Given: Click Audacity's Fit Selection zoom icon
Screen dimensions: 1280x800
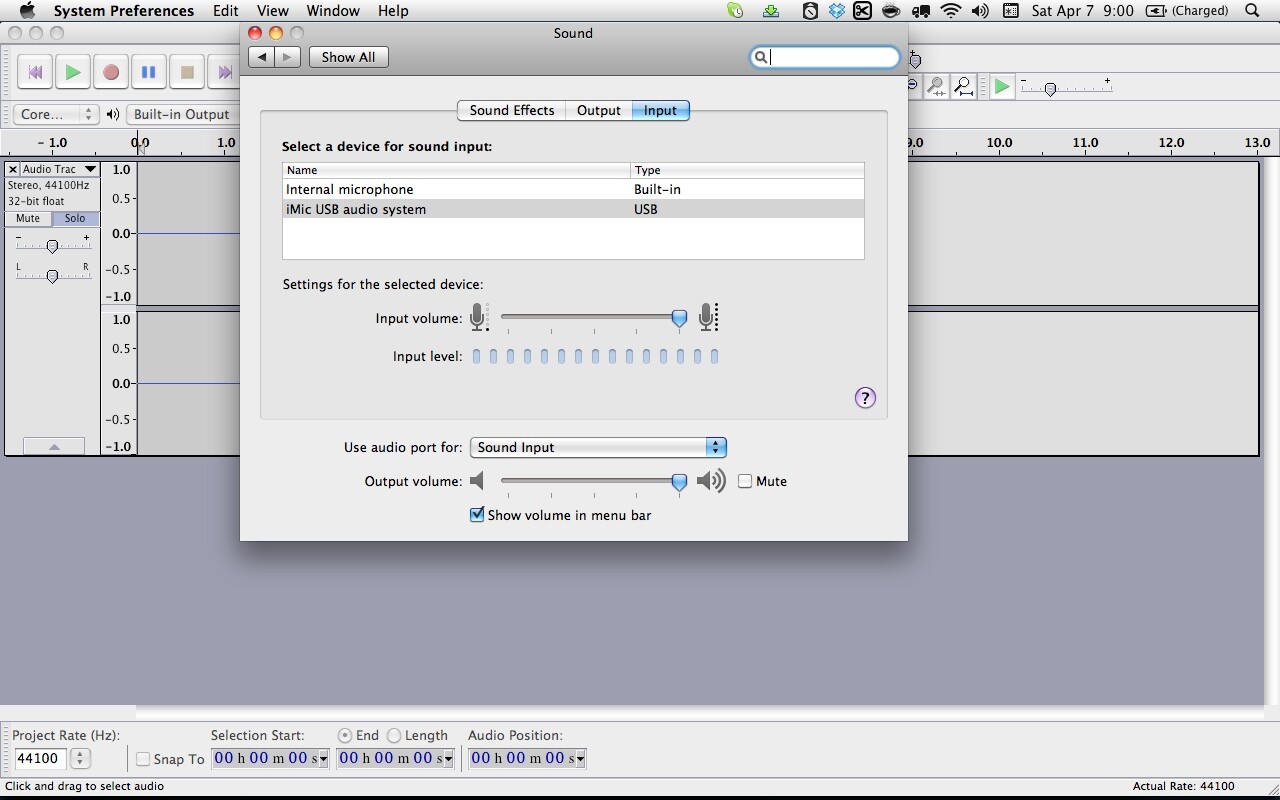Looking at the screenshot, I should point(937,87).
